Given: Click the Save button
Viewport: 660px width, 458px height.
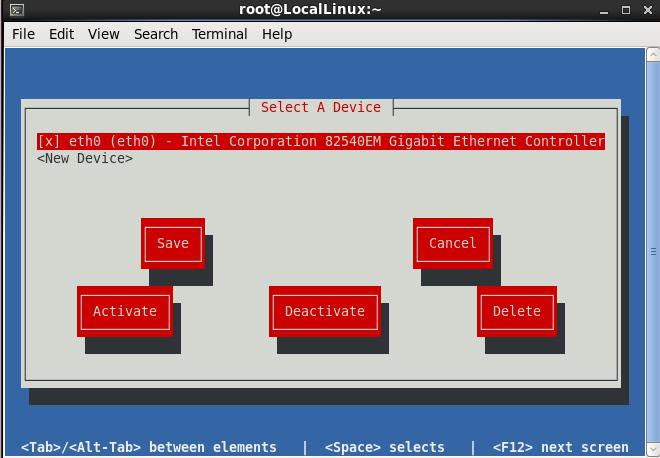Looking at the screenshot, I should 173,243.
